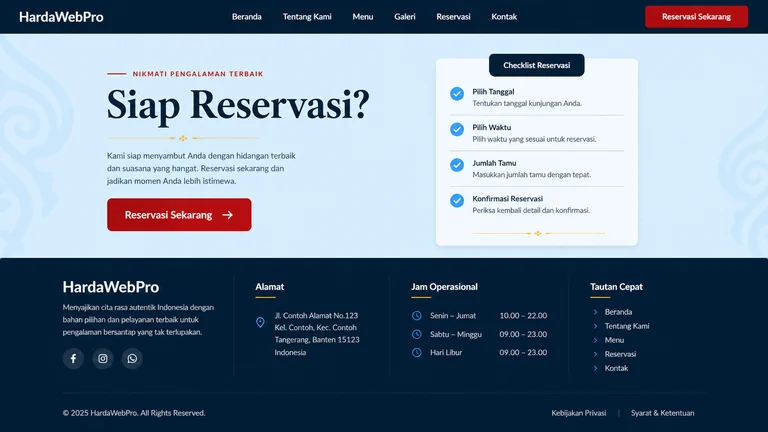Click clock icon next to Senin – Jumat

(416, 315)
